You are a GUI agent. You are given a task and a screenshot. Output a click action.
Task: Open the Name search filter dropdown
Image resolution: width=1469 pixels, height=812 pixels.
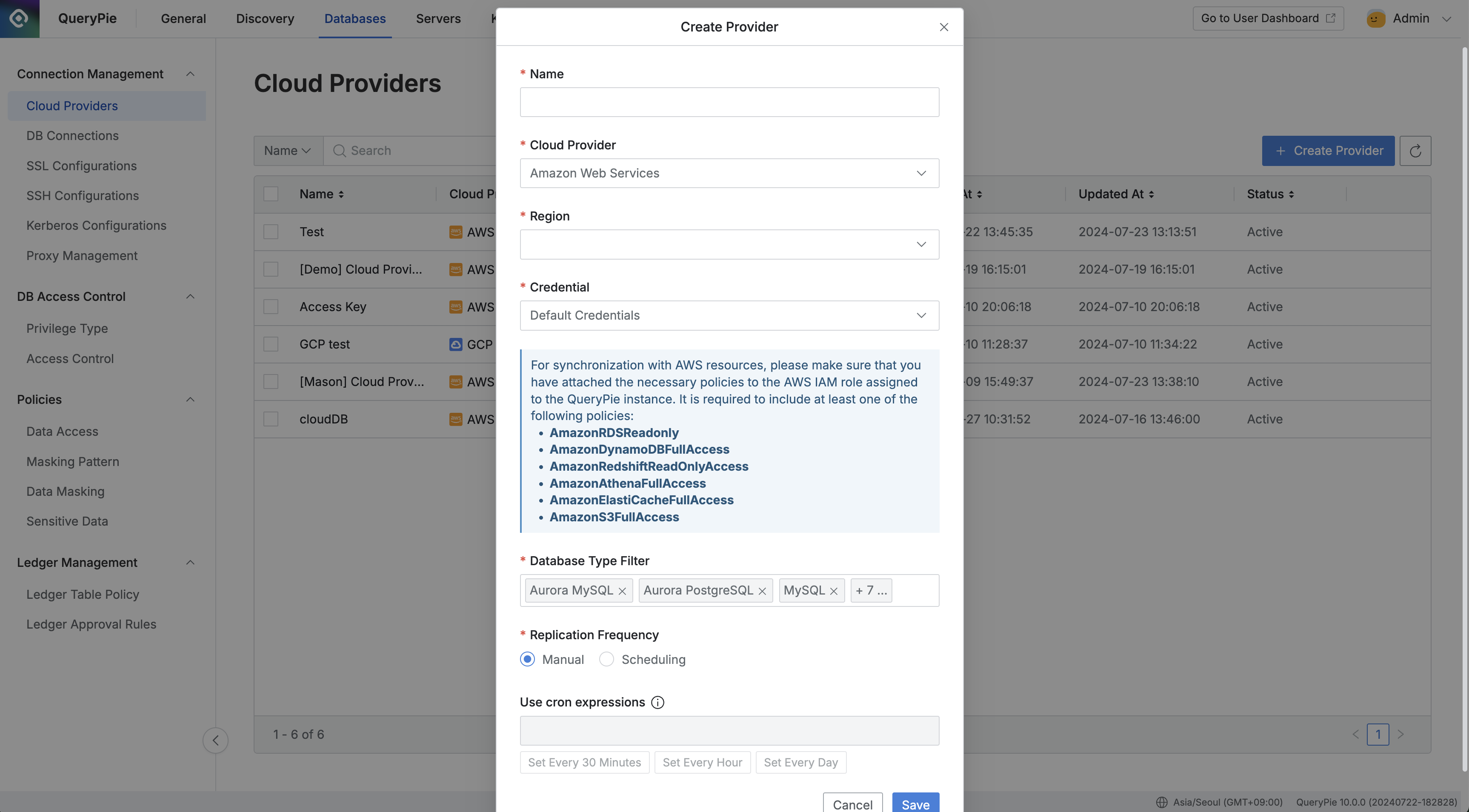point(288,151)
